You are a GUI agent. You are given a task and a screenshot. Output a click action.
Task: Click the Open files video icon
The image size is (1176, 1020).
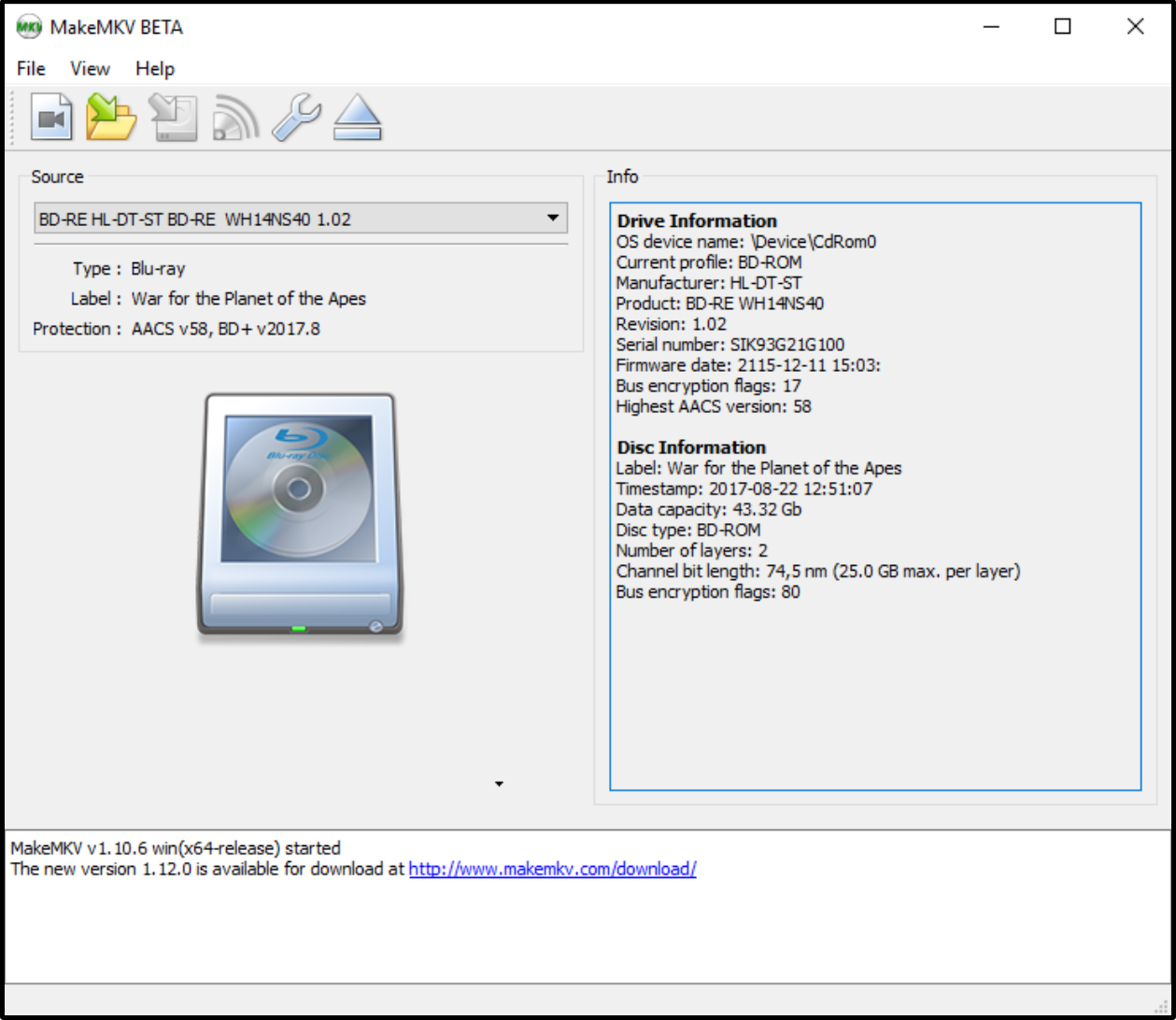(x=52, y=119)
